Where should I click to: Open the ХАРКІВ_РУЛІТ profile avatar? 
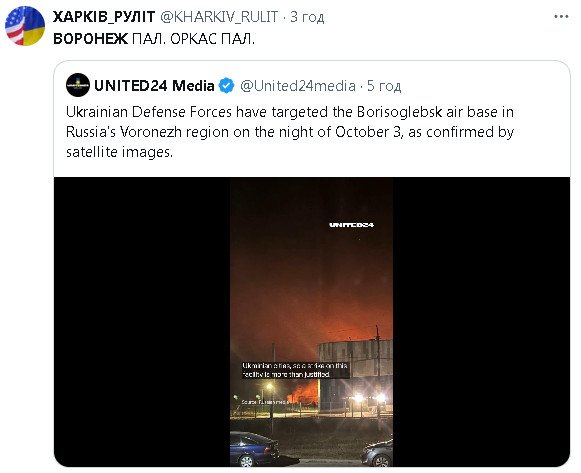pos(24,26)
